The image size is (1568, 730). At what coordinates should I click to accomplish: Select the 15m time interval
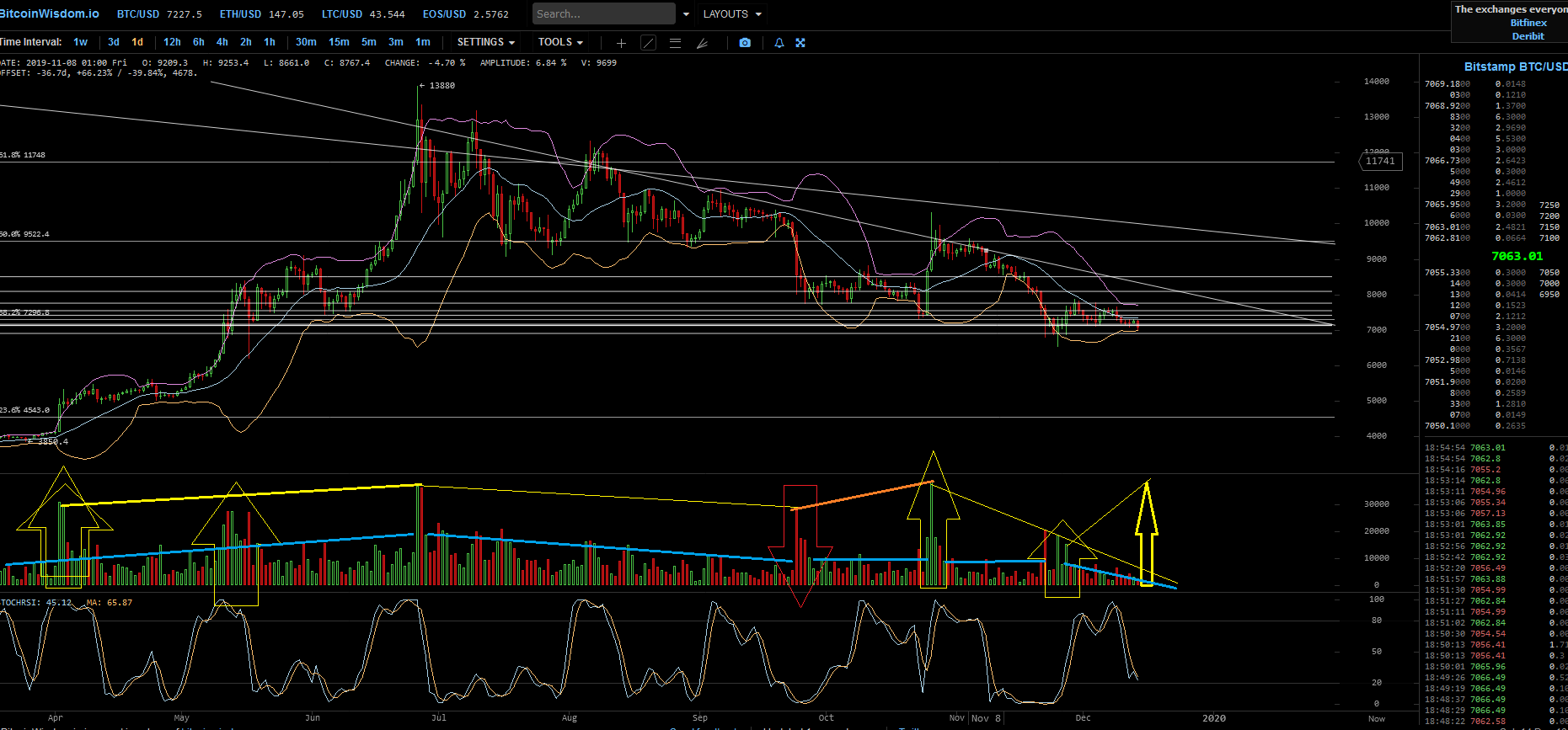339,42
